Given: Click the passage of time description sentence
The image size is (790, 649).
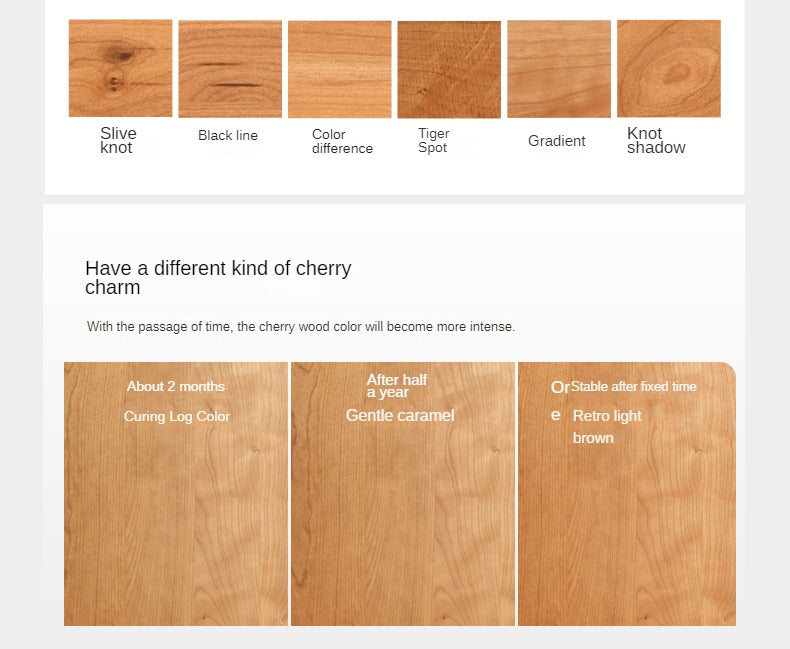Looking at the screenshot, I should click(x=301, y=327).
